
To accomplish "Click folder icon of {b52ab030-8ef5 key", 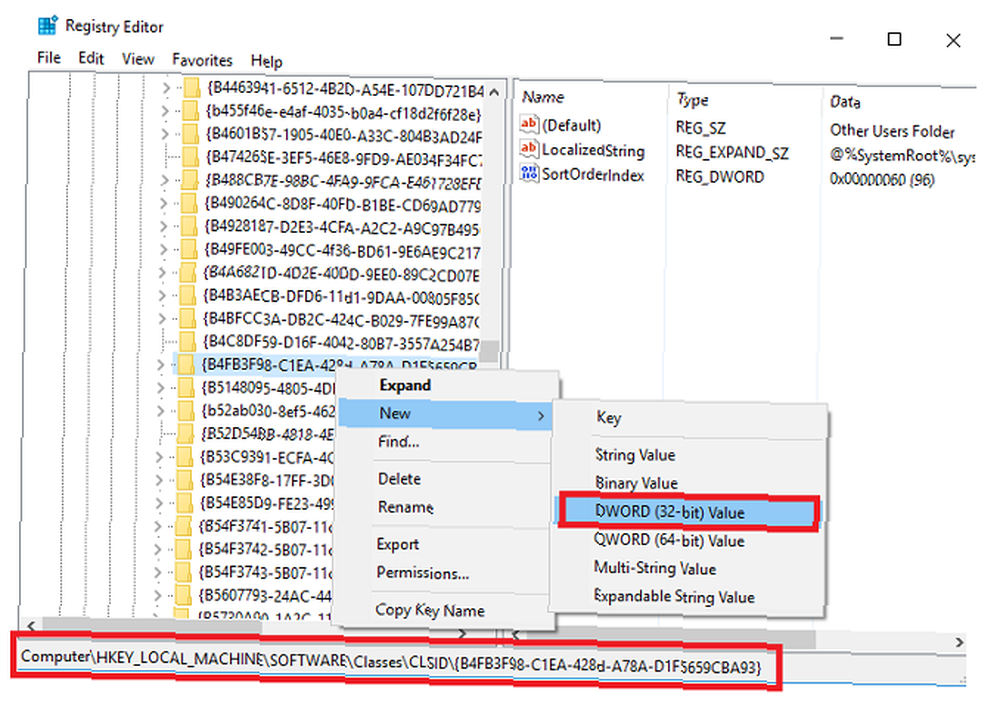I will tap(186, 410).
